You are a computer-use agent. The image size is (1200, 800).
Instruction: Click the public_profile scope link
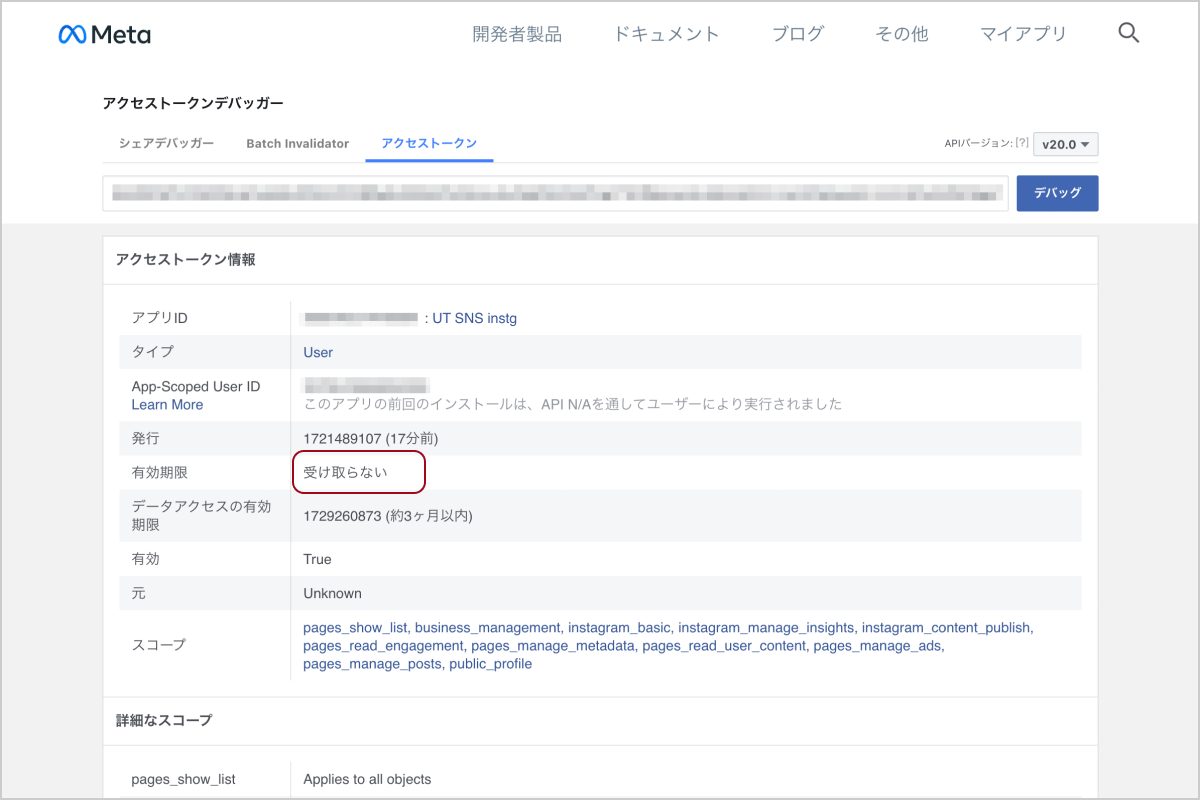click(x=490, y=664)
